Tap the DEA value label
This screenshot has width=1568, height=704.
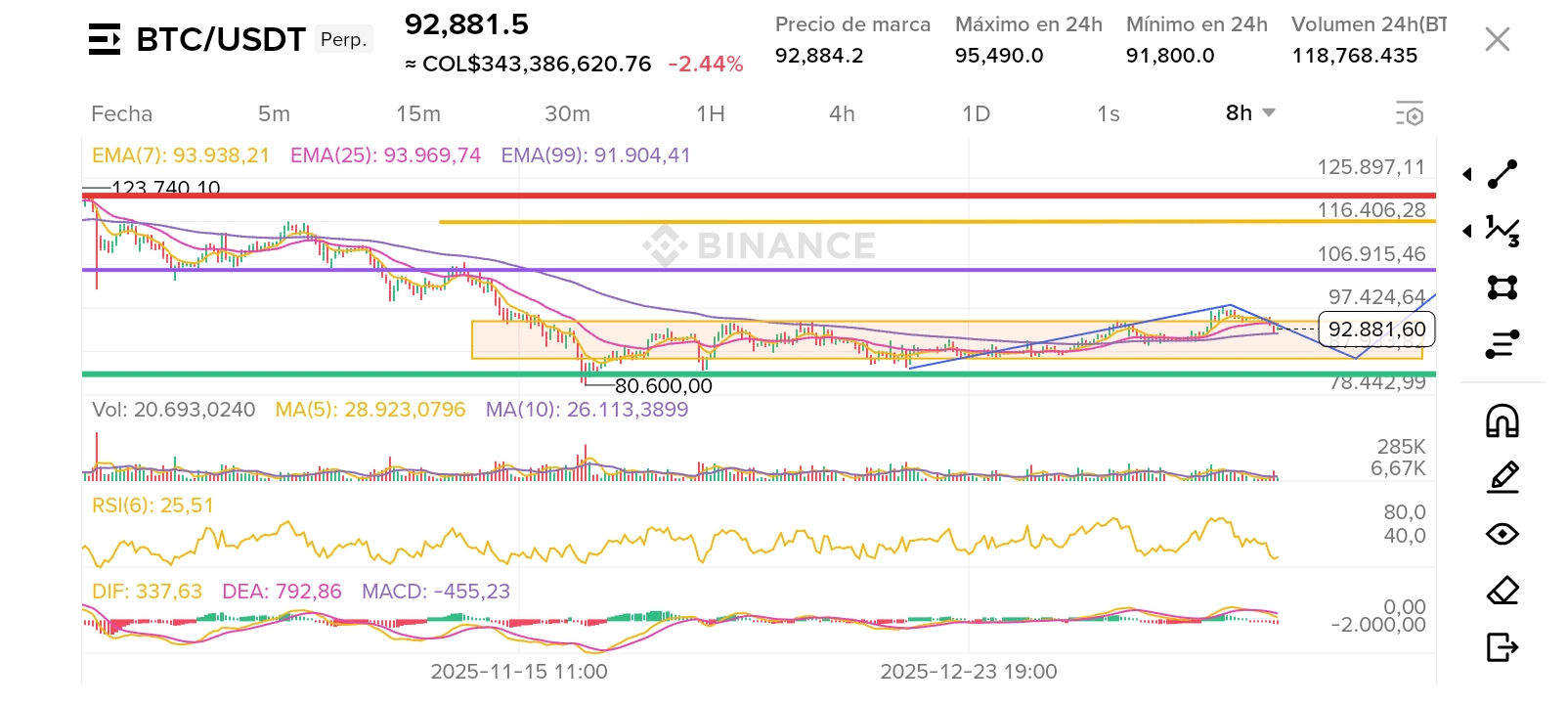pyautogui.click(x=282, y=592)
